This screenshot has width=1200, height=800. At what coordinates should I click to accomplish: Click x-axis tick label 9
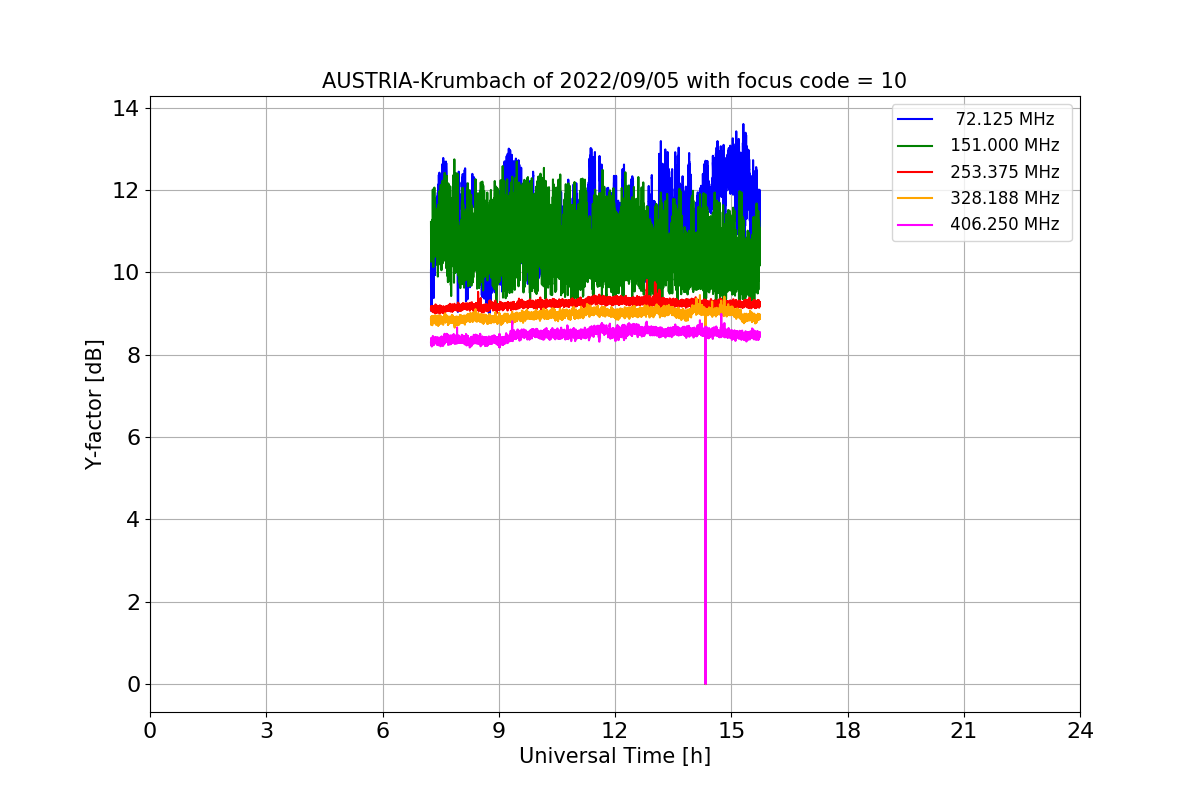pyautogui.click(x=499, y=730)
